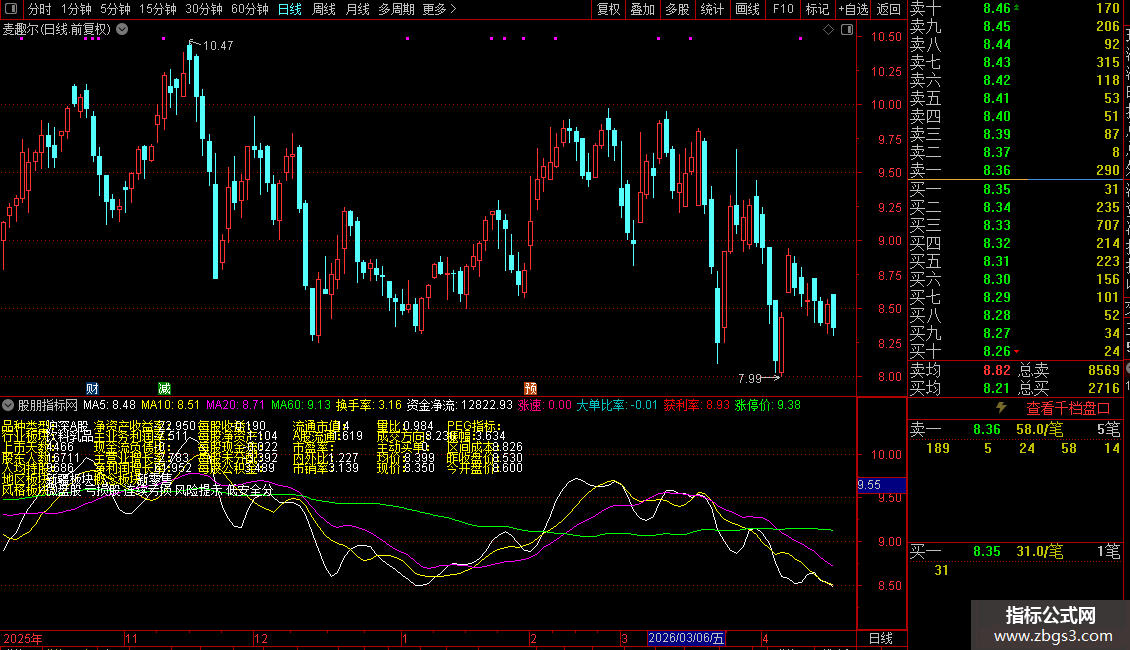Click the lightning bolt quick-trade icon
This screenshot has height=650, width=1130.
pos(1001,408)
